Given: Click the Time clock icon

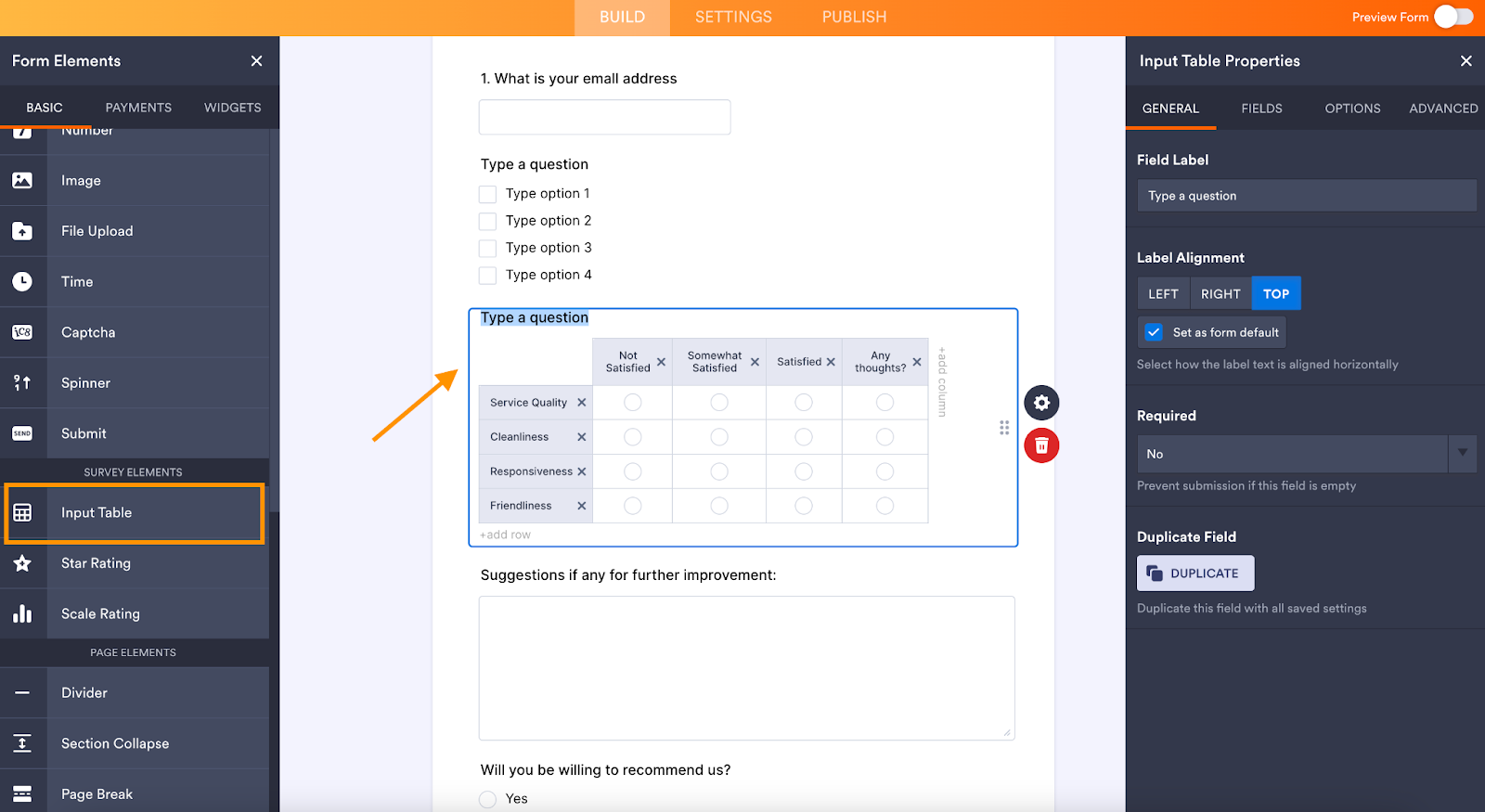Looking at the screenshot, I should (22, 281).
